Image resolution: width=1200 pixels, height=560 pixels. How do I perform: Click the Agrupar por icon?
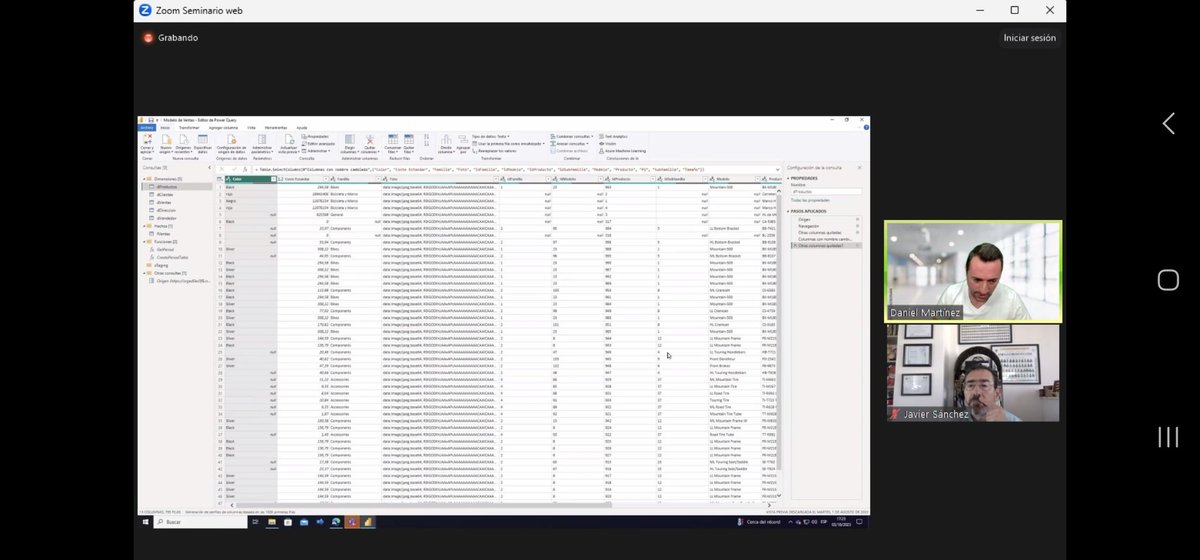pyautogui.click(x=463, y=140)
